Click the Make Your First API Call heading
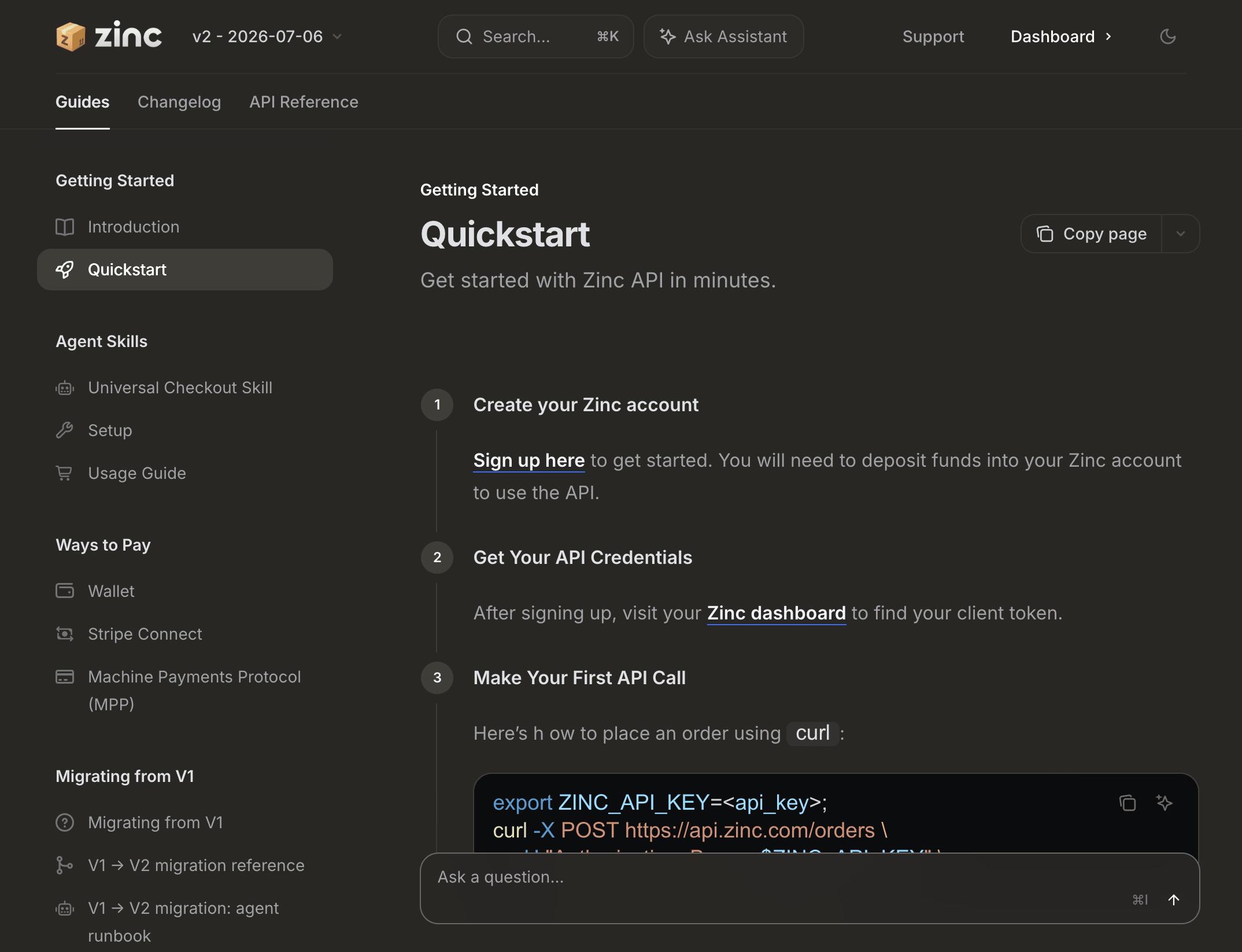Screen dimensions: 1242x952 [579, 678]
